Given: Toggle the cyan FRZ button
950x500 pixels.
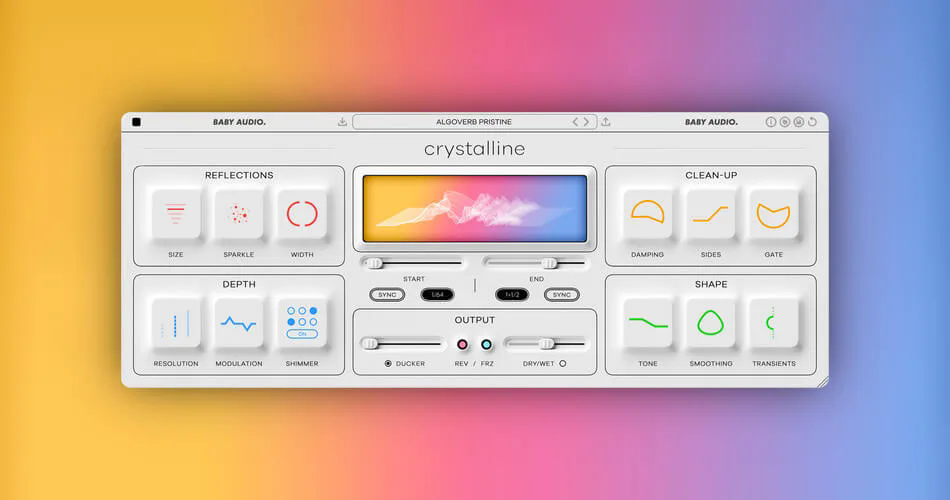Looking at the screenshot, I should pyautogui.click(x=486, y=344).
